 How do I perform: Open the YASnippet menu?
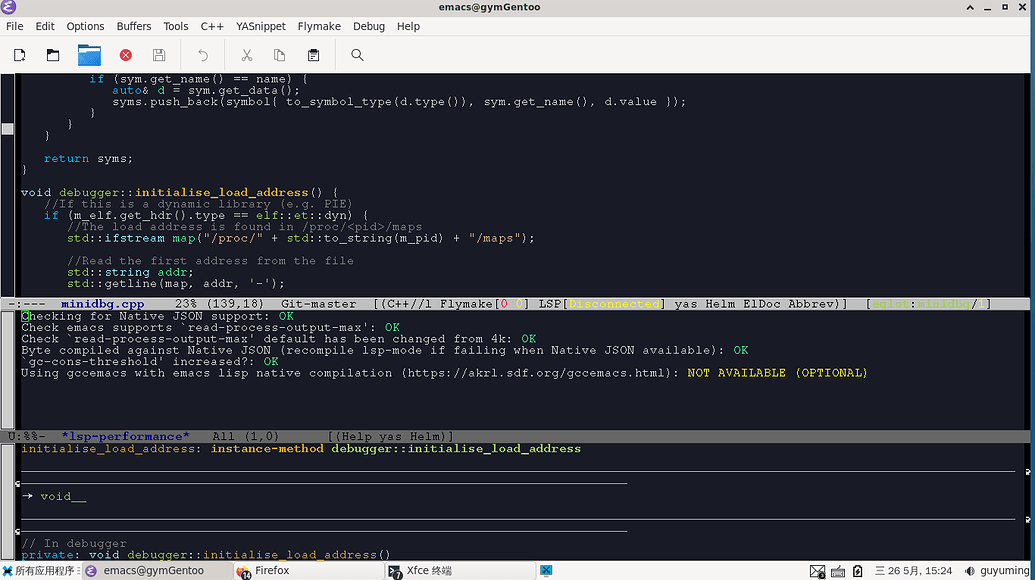[260, 26]
